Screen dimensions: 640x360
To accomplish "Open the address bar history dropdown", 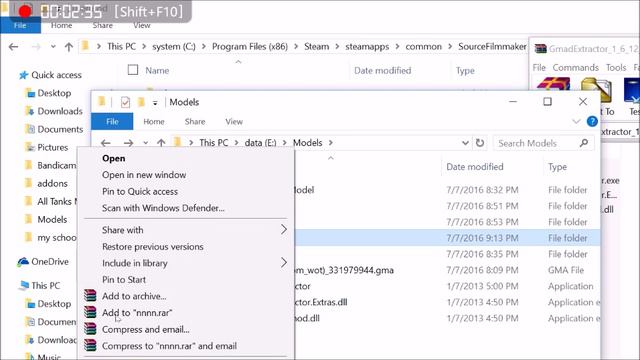I will click(x=465, y=143).
